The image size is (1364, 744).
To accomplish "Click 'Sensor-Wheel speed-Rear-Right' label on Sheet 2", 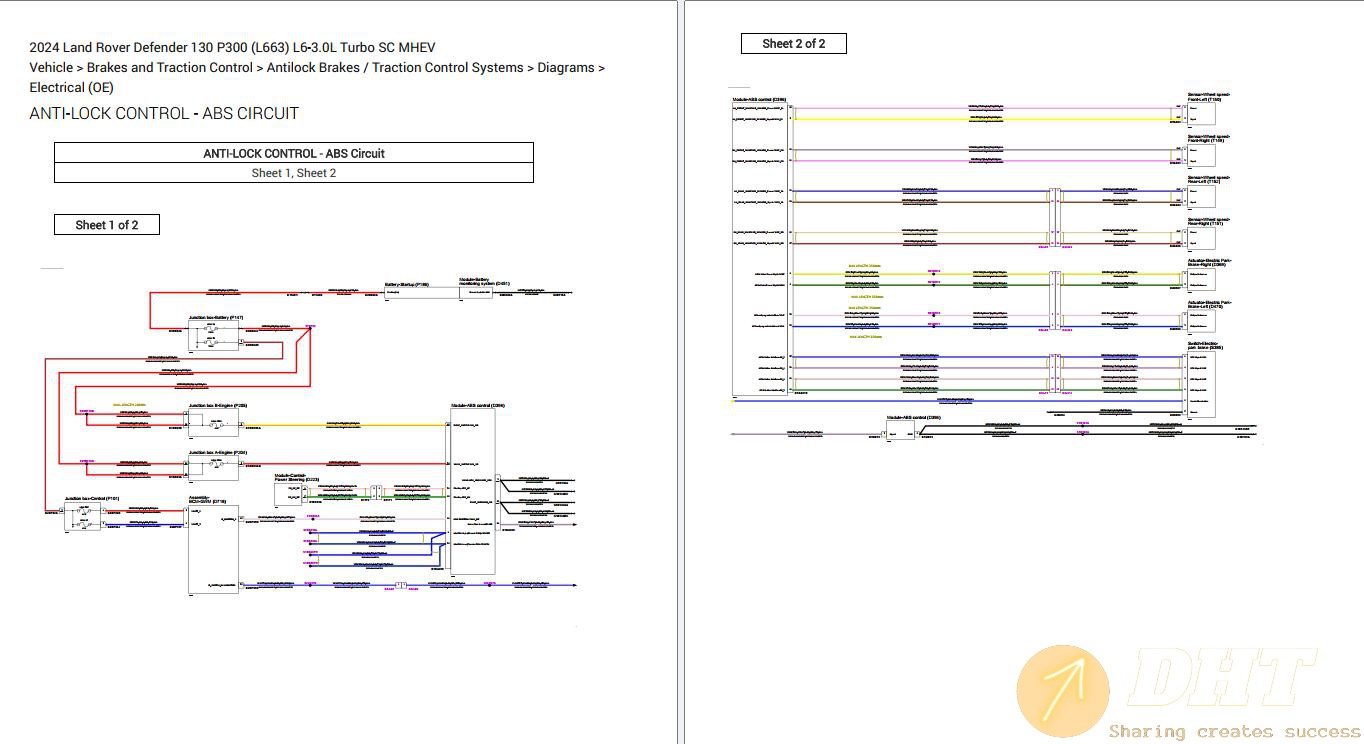I will pos(1209,222).
